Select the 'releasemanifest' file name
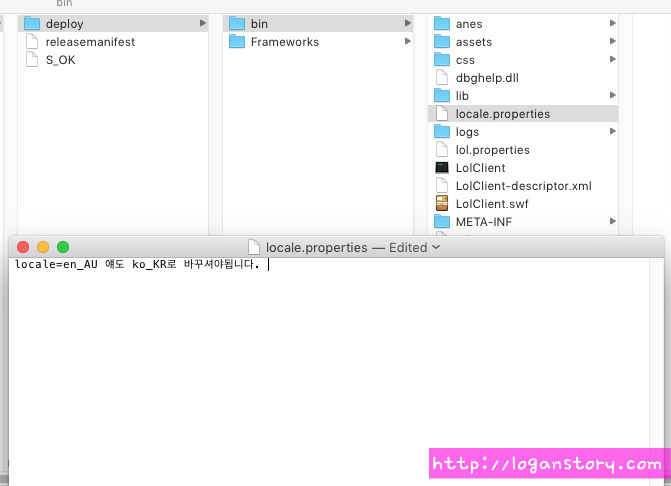Screen dimensions: 671x486 point(90,42)
